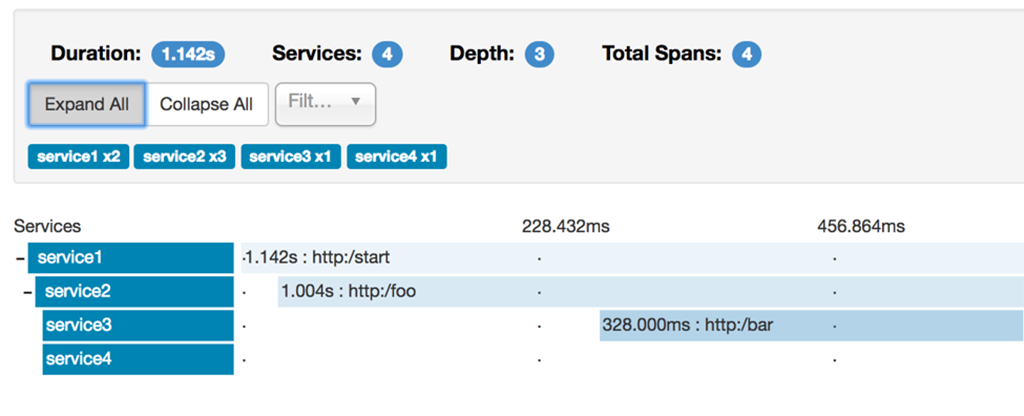Click the Expand All button
The height and width of the screenshot is (416, 1024).
coord(87,104)
